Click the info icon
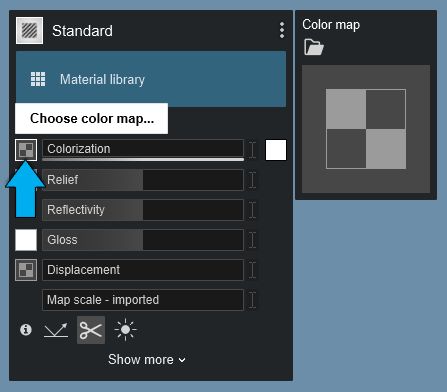 coord(26,330)
